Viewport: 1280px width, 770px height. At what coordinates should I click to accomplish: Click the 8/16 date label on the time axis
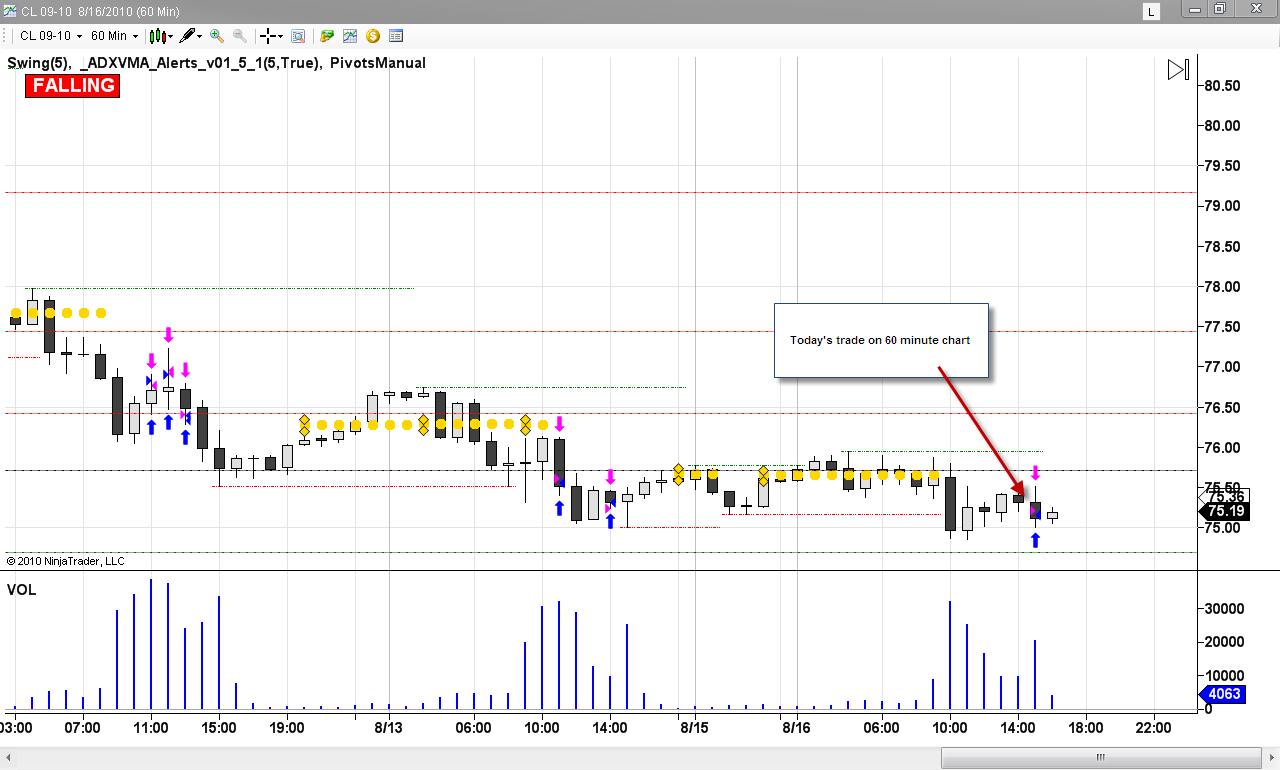(796, 728)
